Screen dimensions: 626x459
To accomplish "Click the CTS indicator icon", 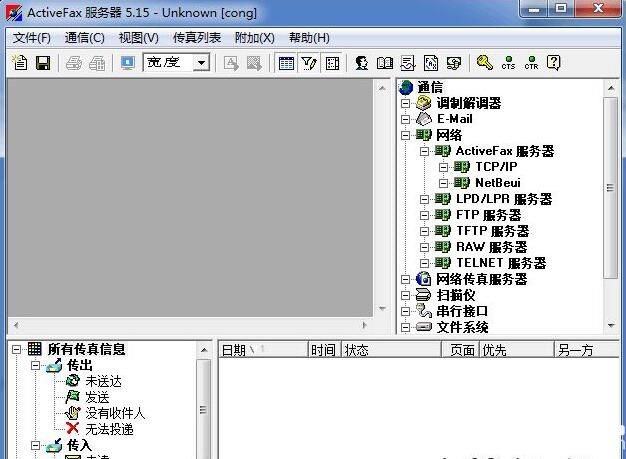I will (508, 63).
